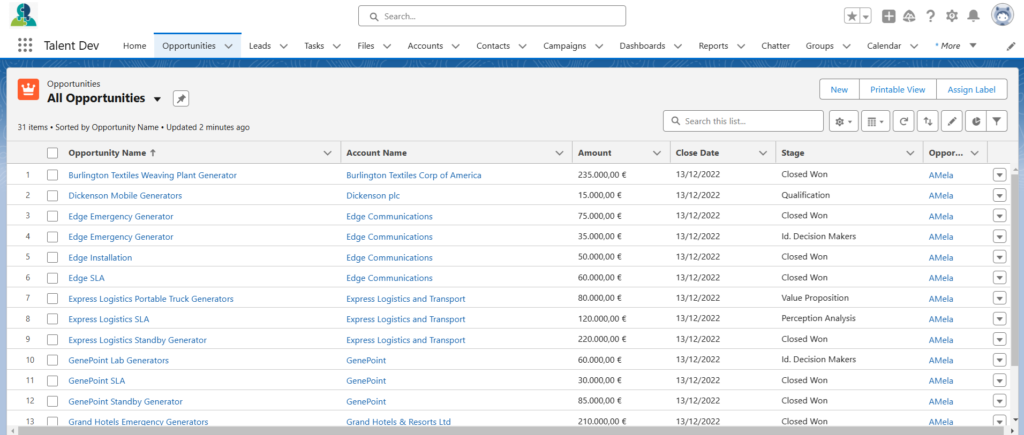Select checkbox for Edge Installation row
The image size is (1024, 435).
click(x=52, y=257)
